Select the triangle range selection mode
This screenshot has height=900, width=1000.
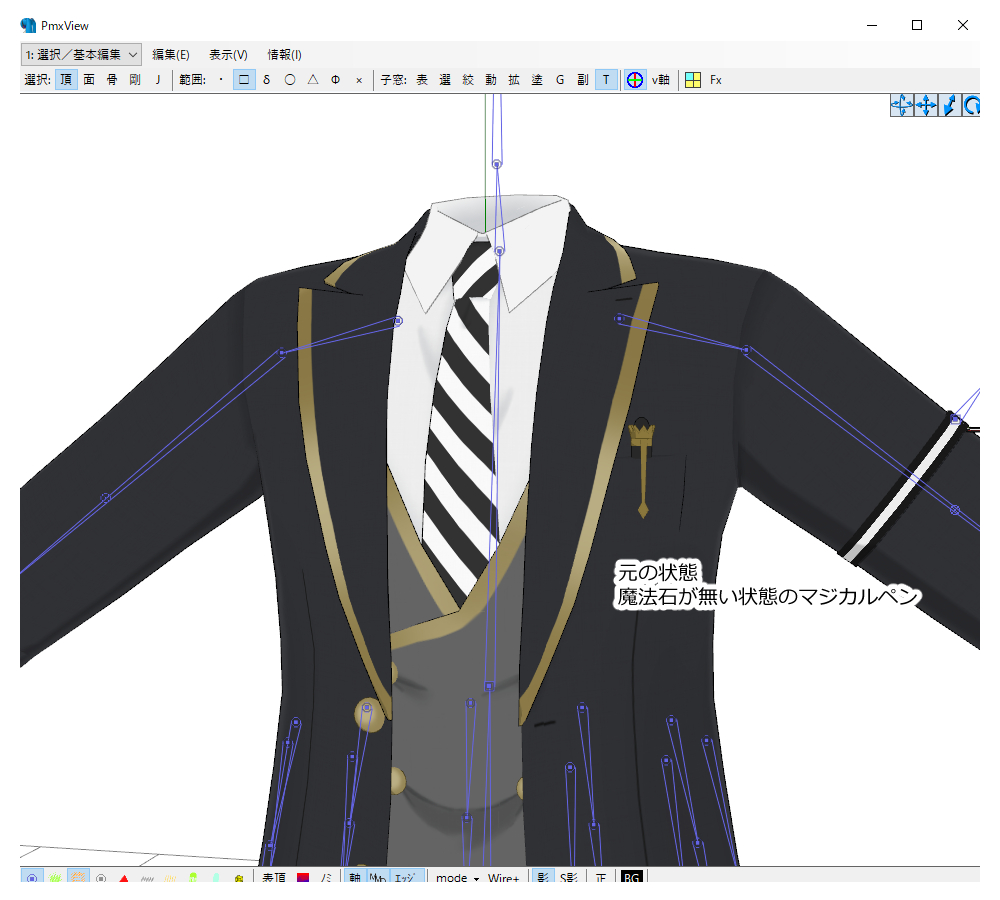click(312, 80)
